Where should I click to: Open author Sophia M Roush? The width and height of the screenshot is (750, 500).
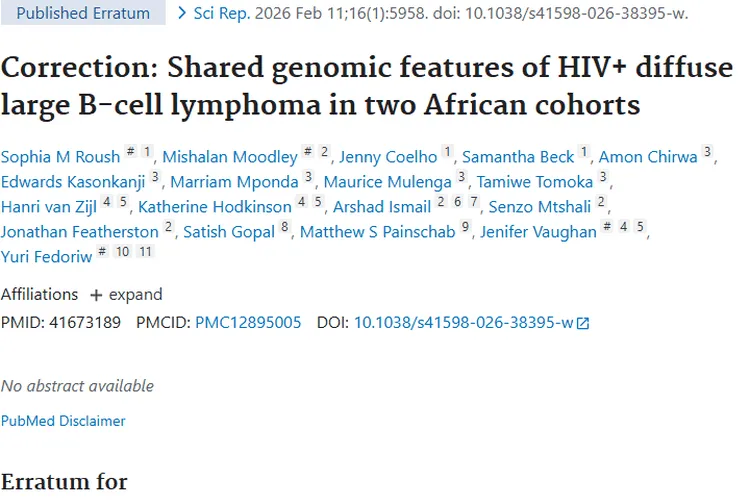(60, 156)
